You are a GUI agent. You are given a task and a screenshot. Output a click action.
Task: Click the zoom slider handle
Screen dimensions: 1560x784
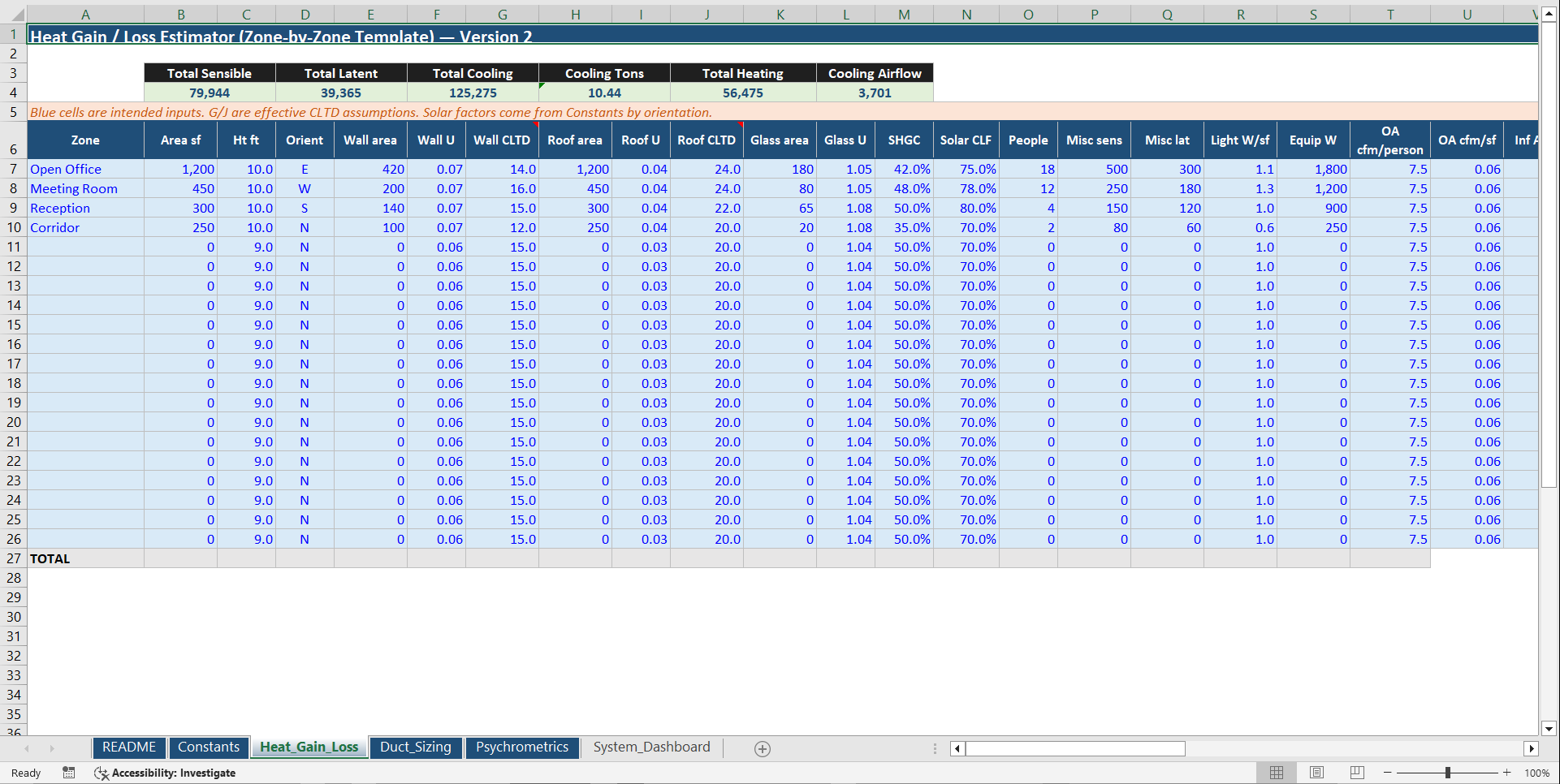1449,772
